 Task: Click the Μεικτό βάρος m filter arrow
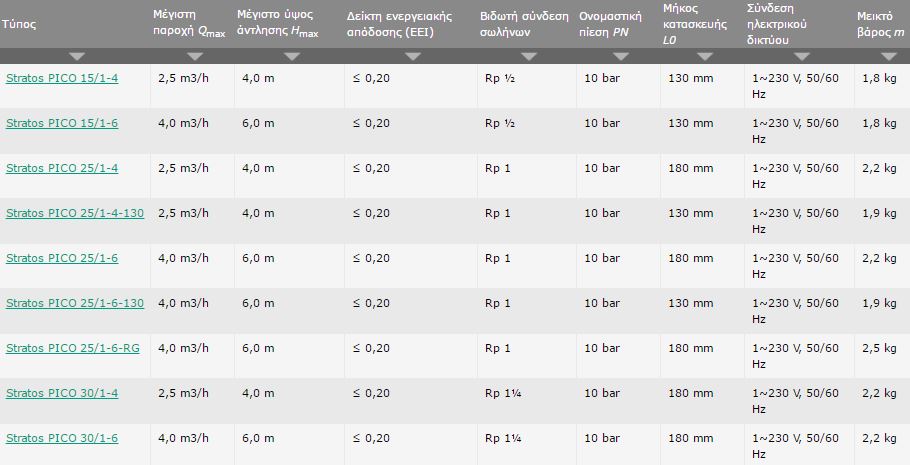[x=880, y=57]
